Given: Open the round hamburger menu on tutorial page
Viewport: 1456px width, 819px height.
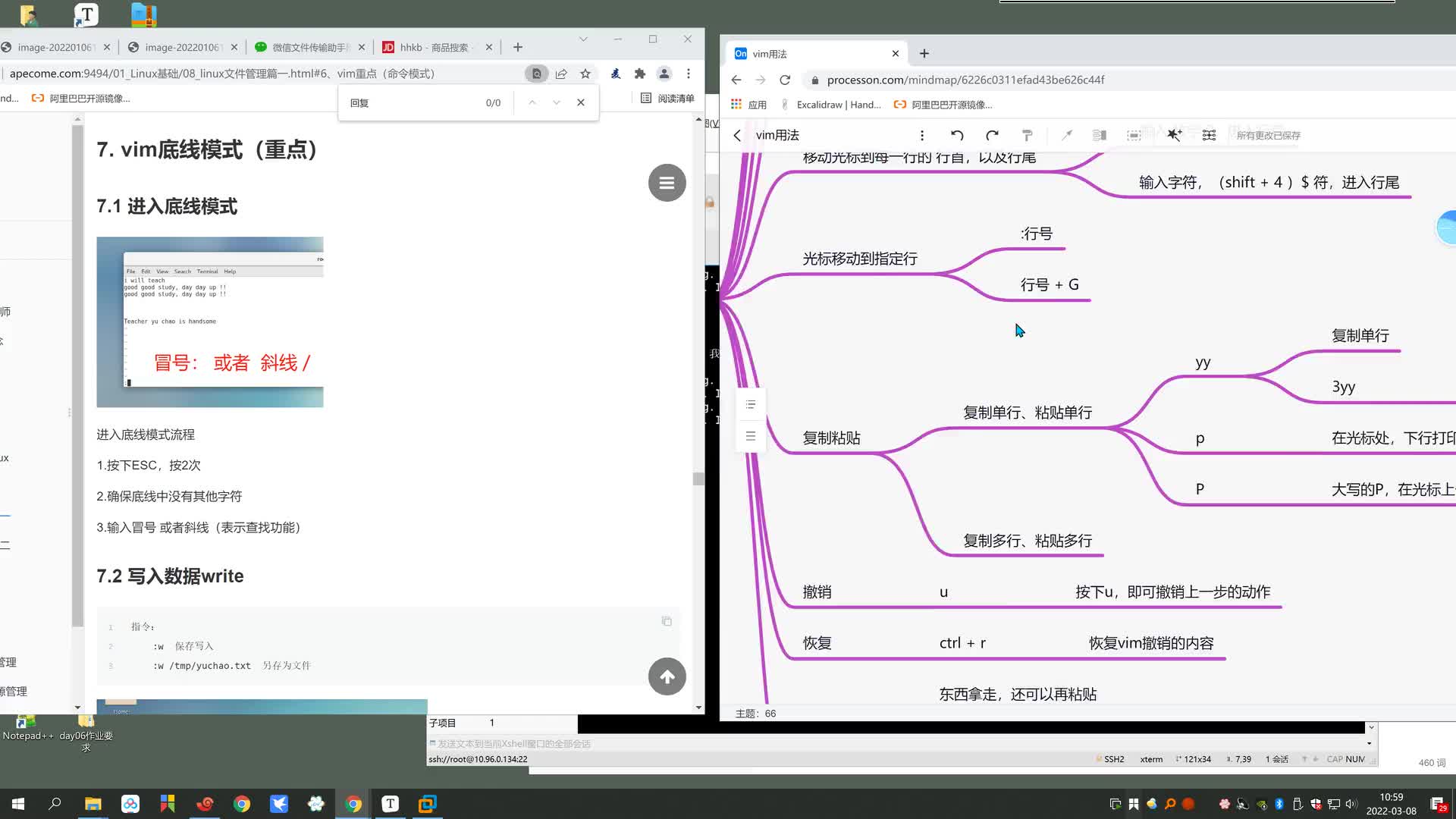Looking at the screenshot, I should 667,183.
